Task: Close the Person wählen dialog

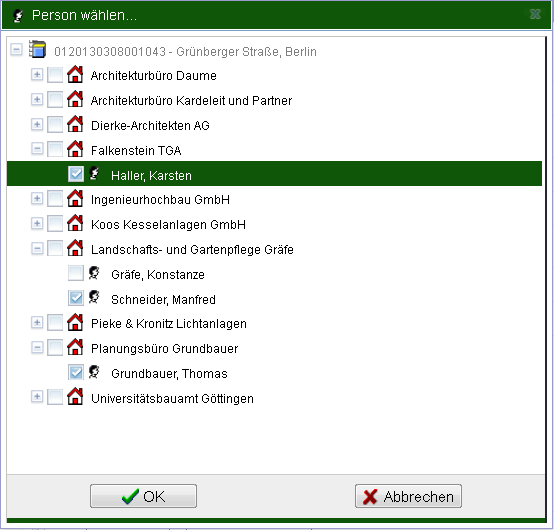Action: tap(535, 14)
